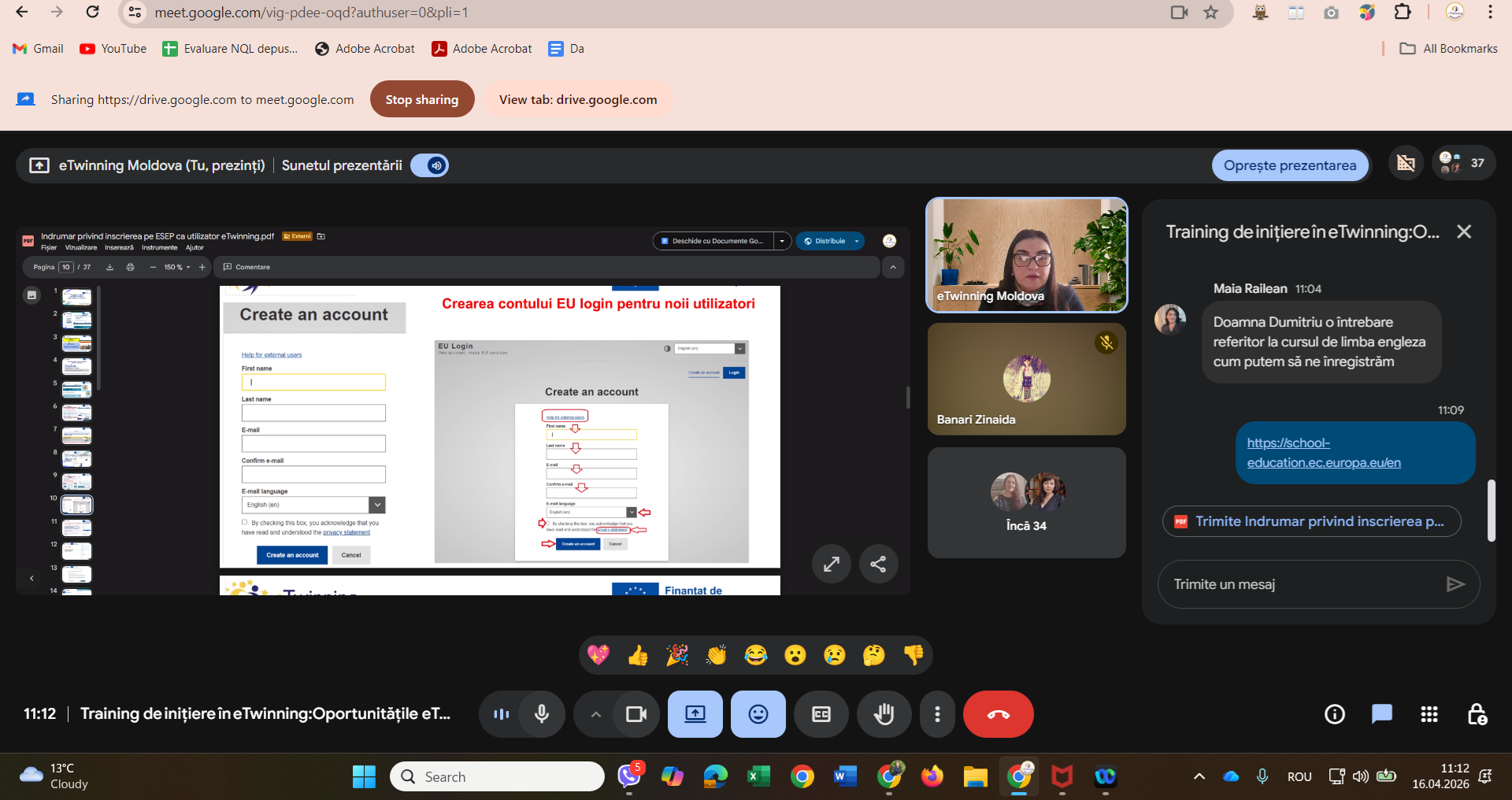Open the school-education.ec.europa.eu link
Viewport: 1512px width, 800px height.
1323,453
